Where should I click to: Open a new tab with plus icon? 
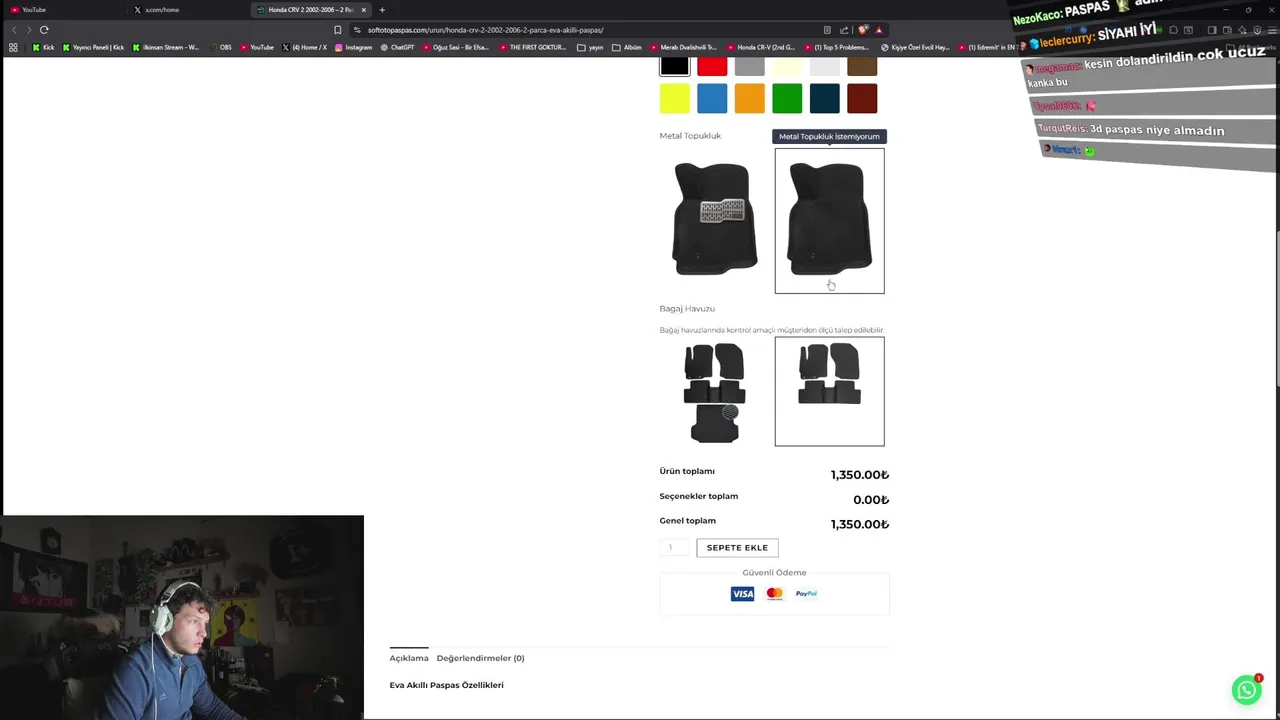(x=382, y=10)
